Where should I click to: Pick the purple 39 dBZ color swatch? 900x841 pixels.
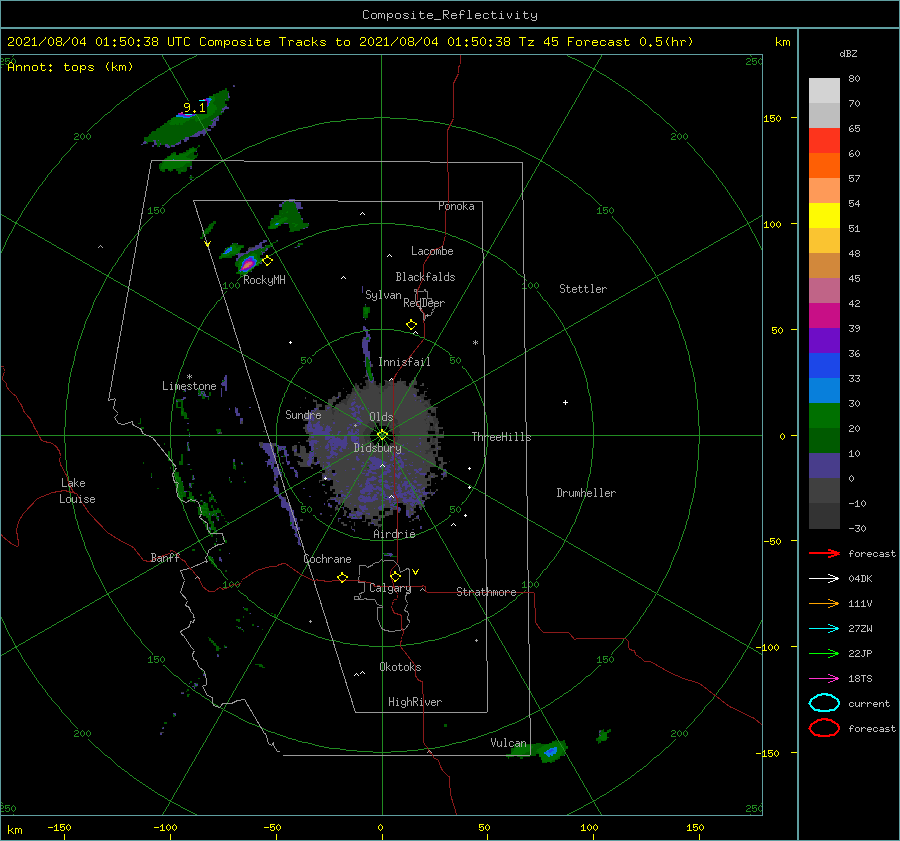coord(824,340)
